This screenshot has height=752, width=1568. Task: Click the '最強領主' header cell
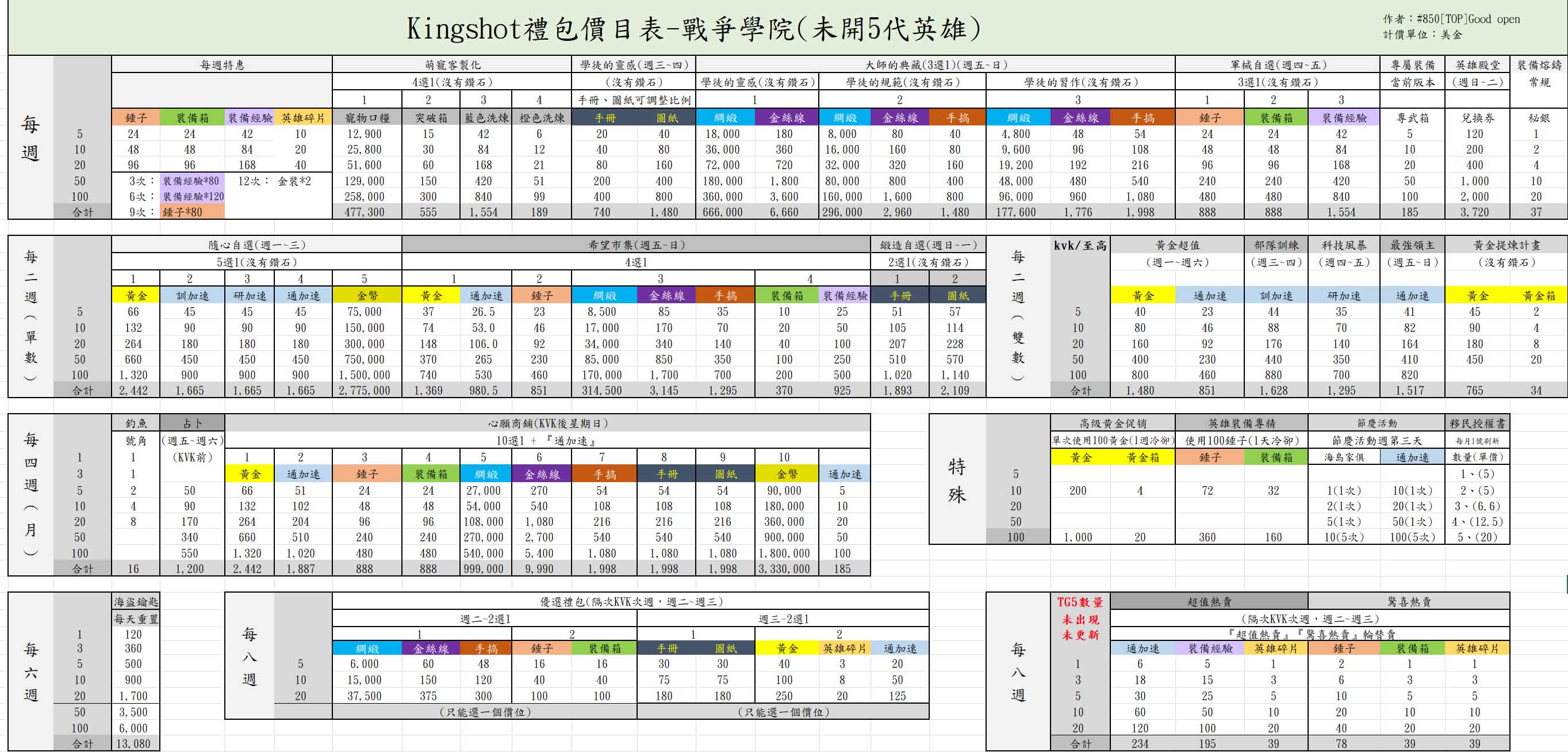tap(1413, 245)
